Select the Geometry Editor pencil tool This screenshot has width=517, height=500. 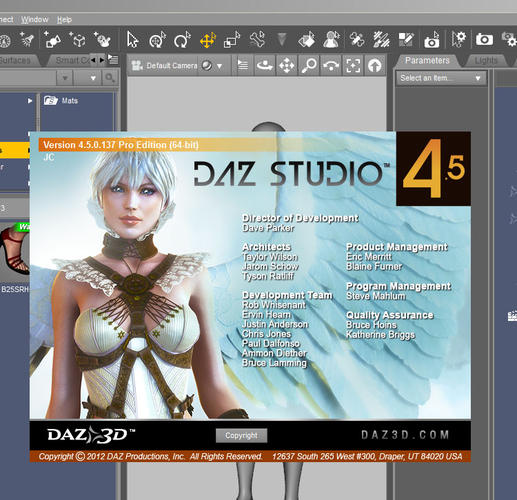[x=406, y=40]
